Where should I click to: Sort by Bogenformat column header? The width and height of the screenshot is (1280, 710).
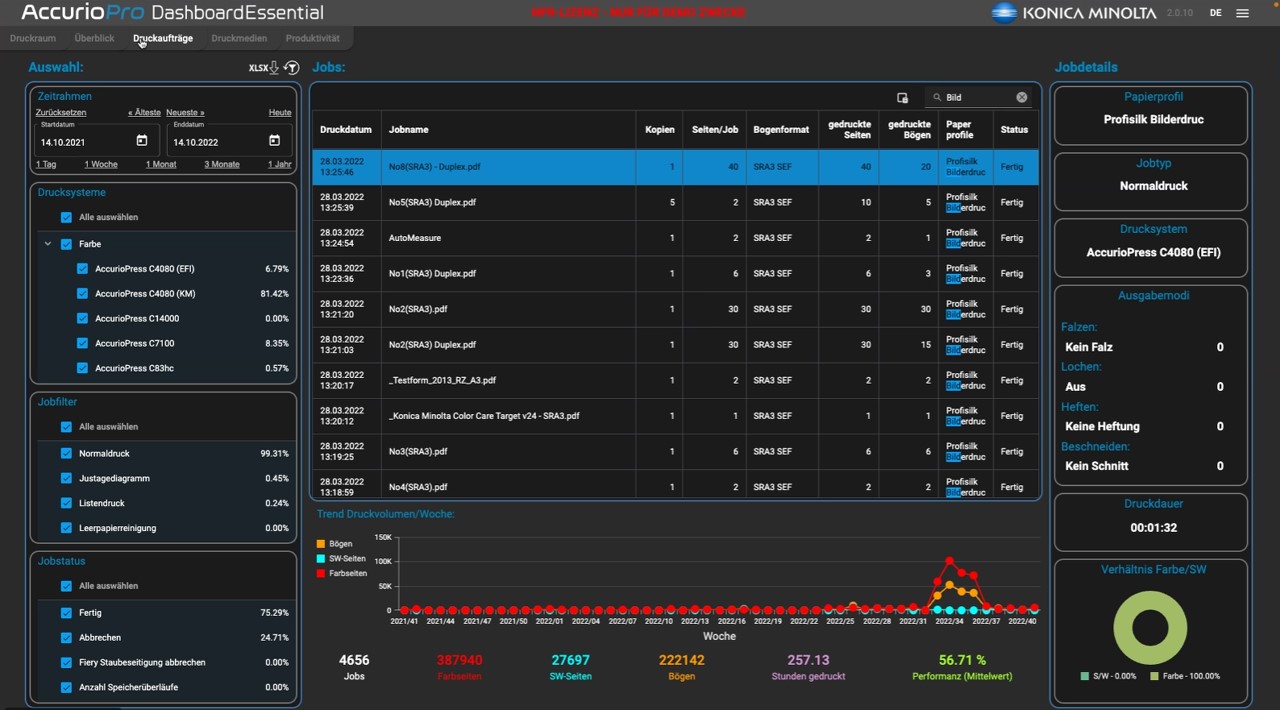(x=782, y=130)
